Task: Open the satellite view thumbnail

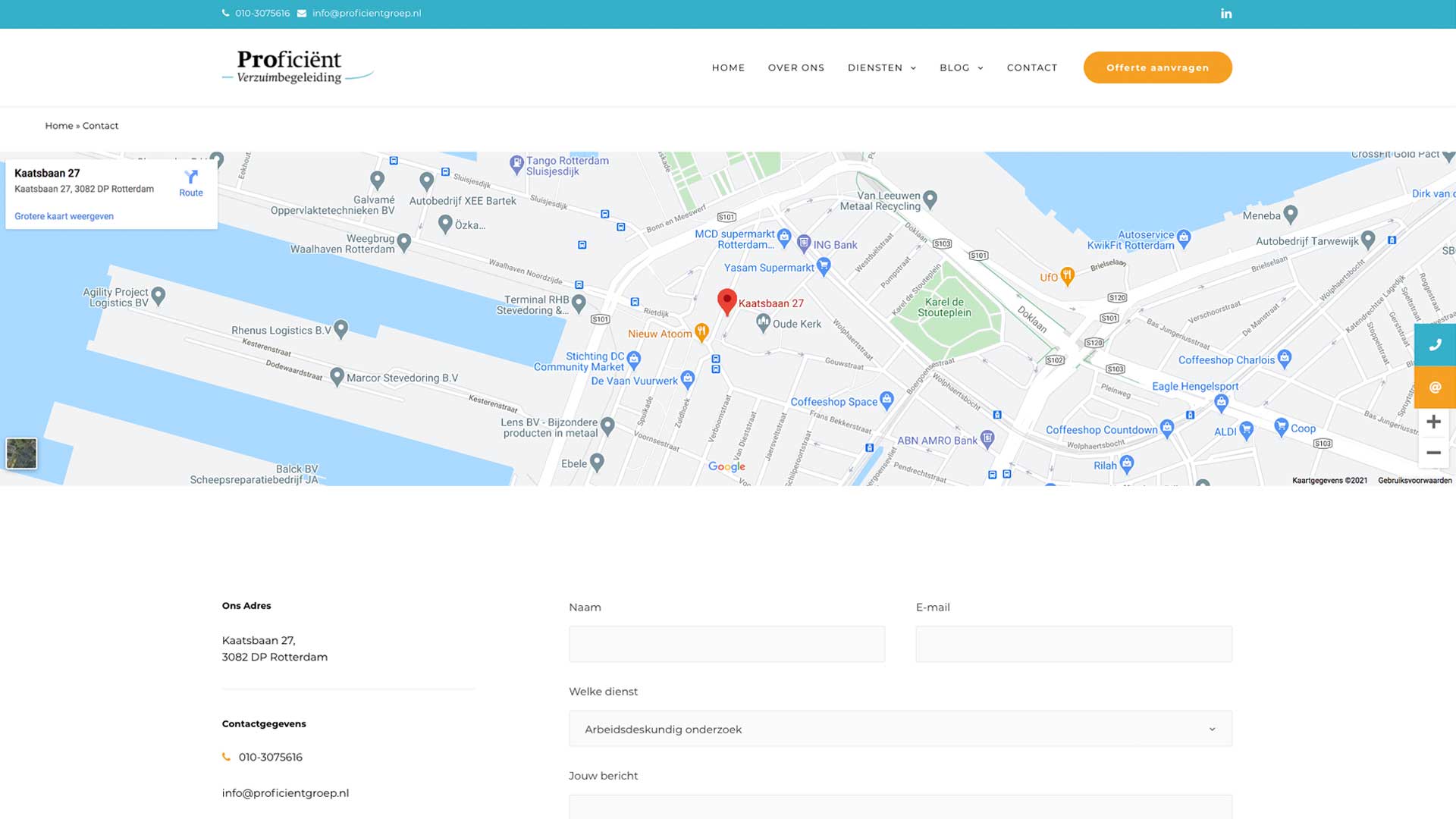Action: click(22, 453)
